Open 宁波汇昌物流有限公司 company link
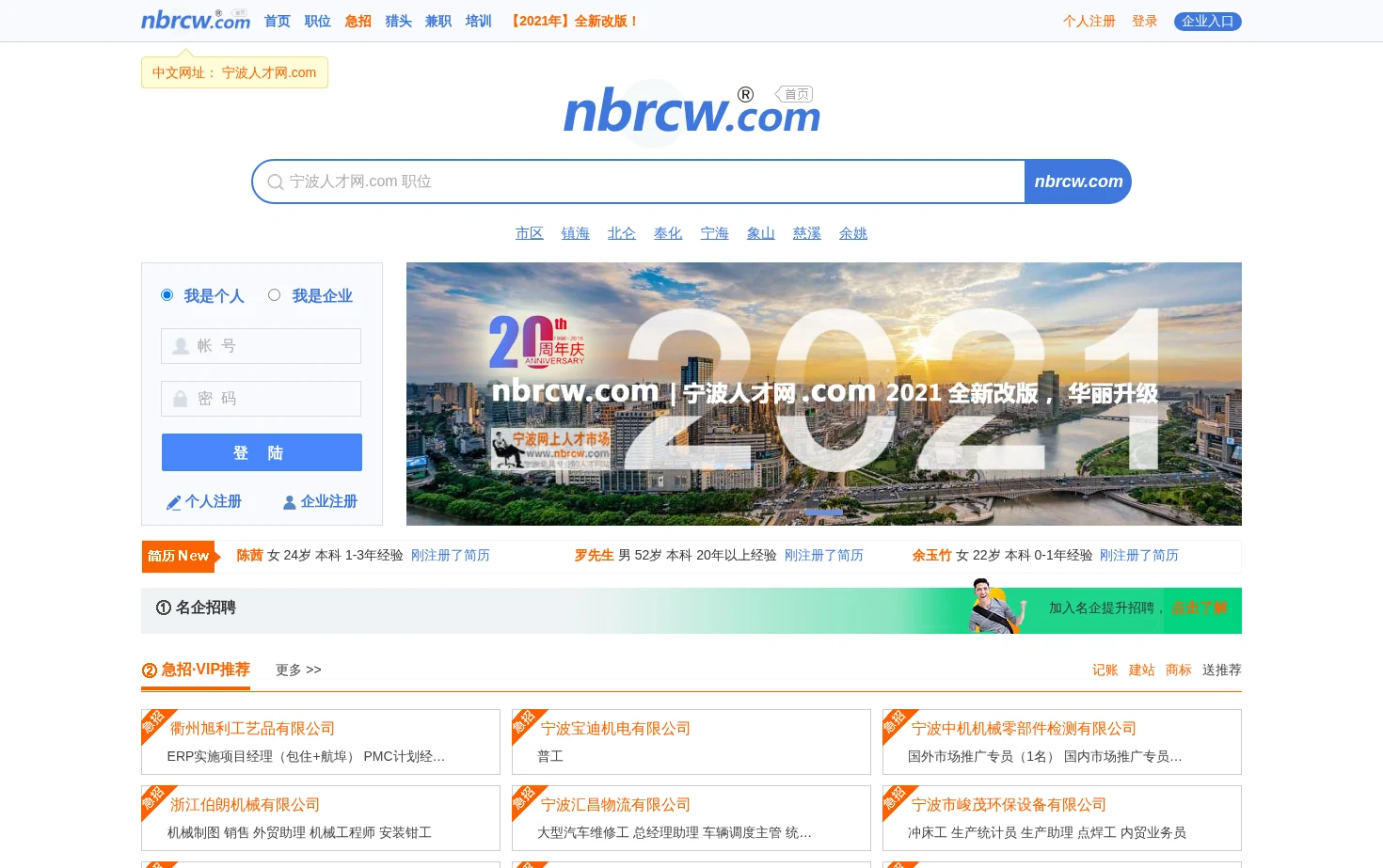The width and height of the screenshot is (1383, 868). [615, 805]
